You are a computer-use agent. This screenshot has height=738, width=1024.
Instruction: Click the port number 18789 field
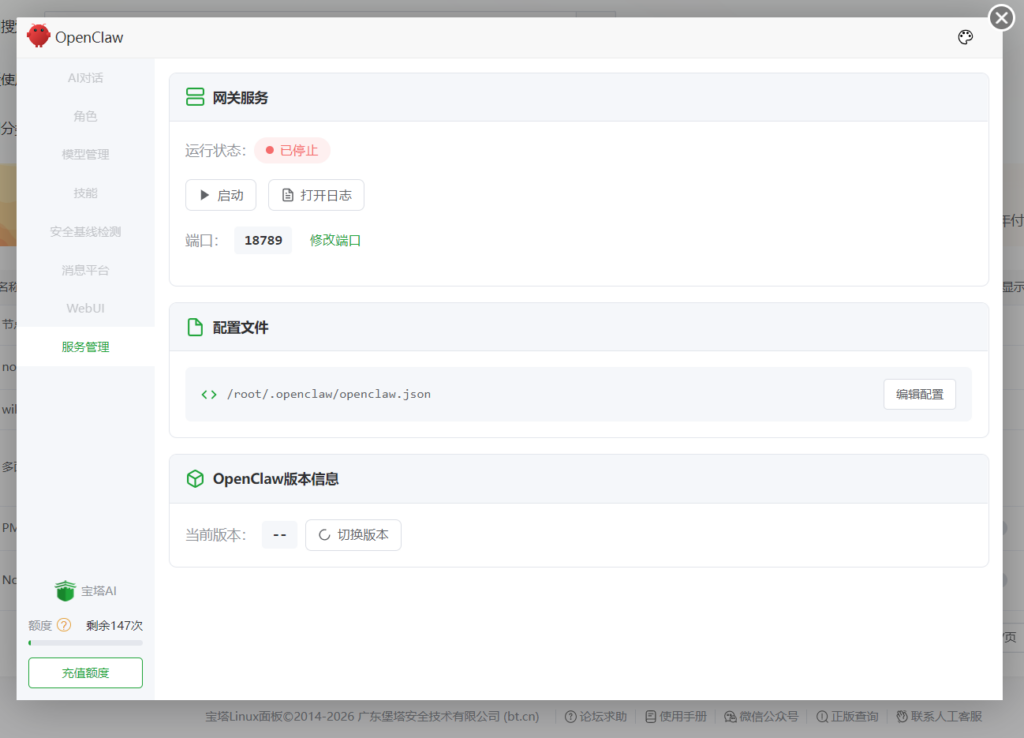coord(262,240)
